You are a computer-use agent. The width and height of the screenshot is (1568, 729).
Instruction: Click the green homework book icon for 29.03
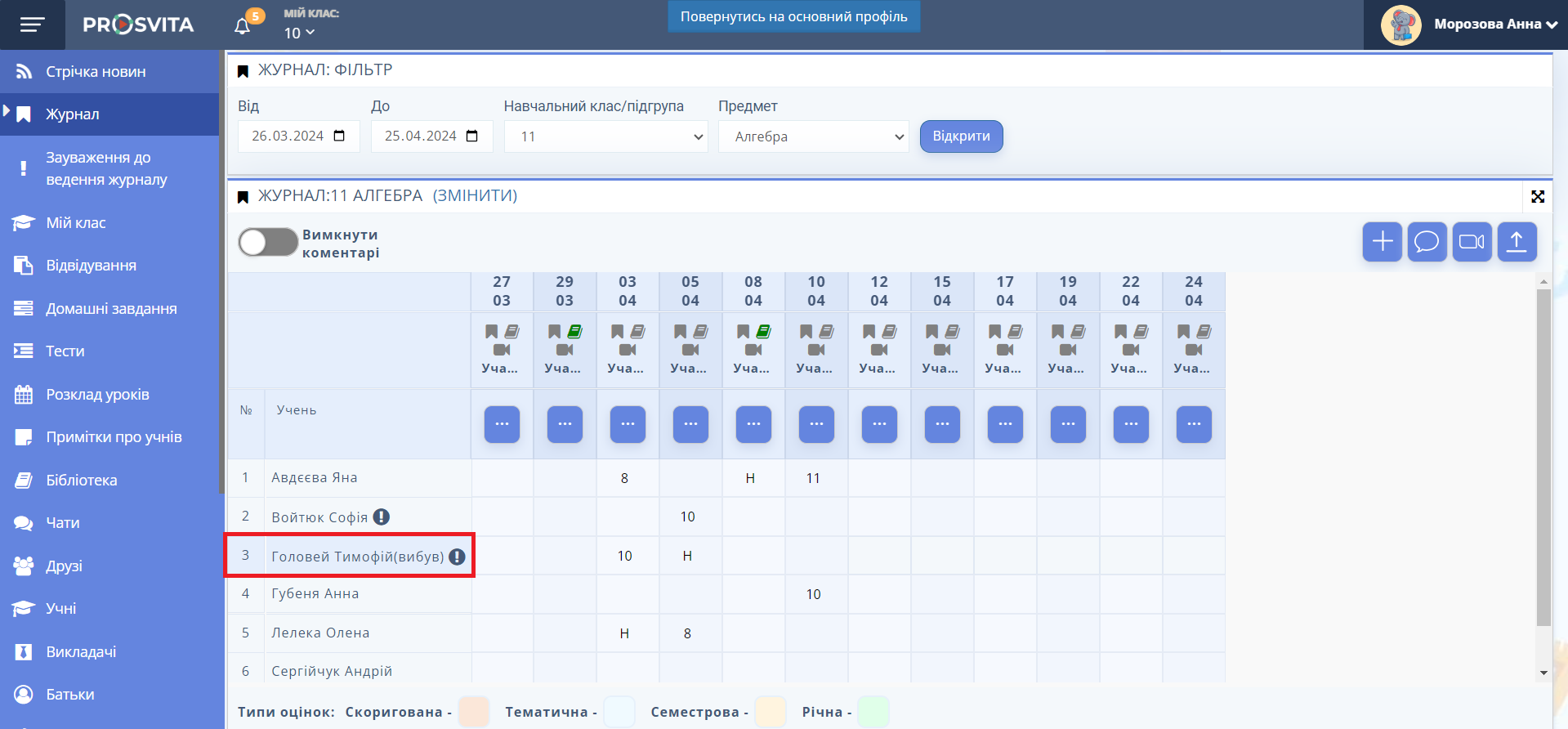pos(575,331)
